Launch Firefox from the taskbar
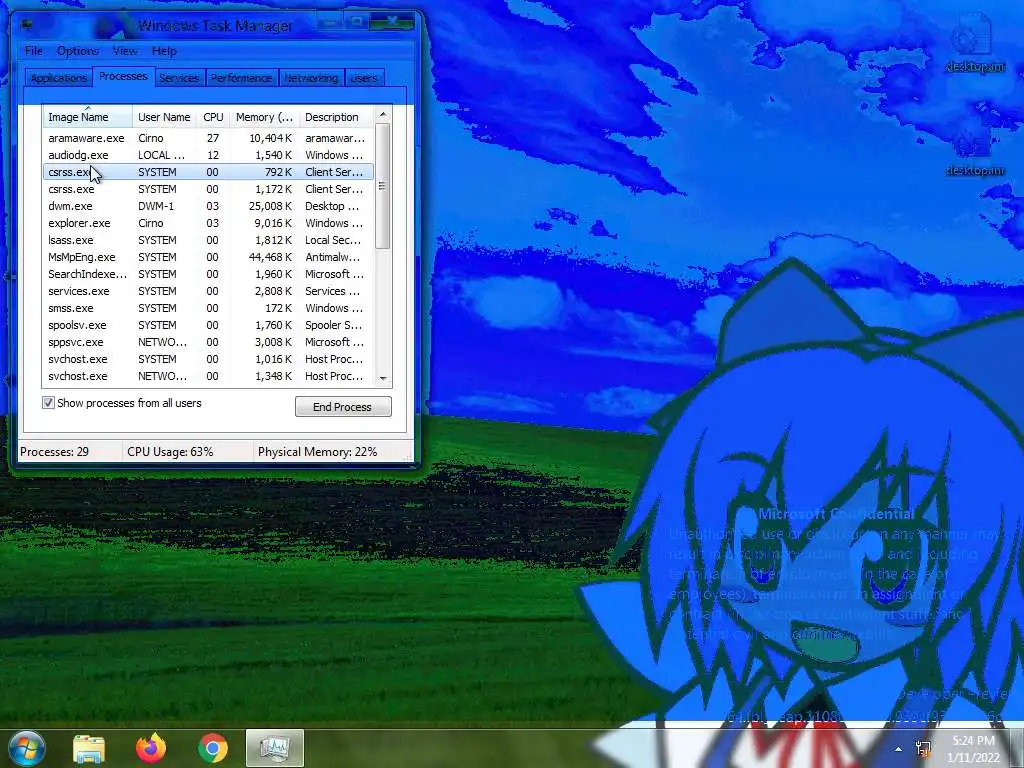This screenshot has height=768, width=1024. coord(151,748)
